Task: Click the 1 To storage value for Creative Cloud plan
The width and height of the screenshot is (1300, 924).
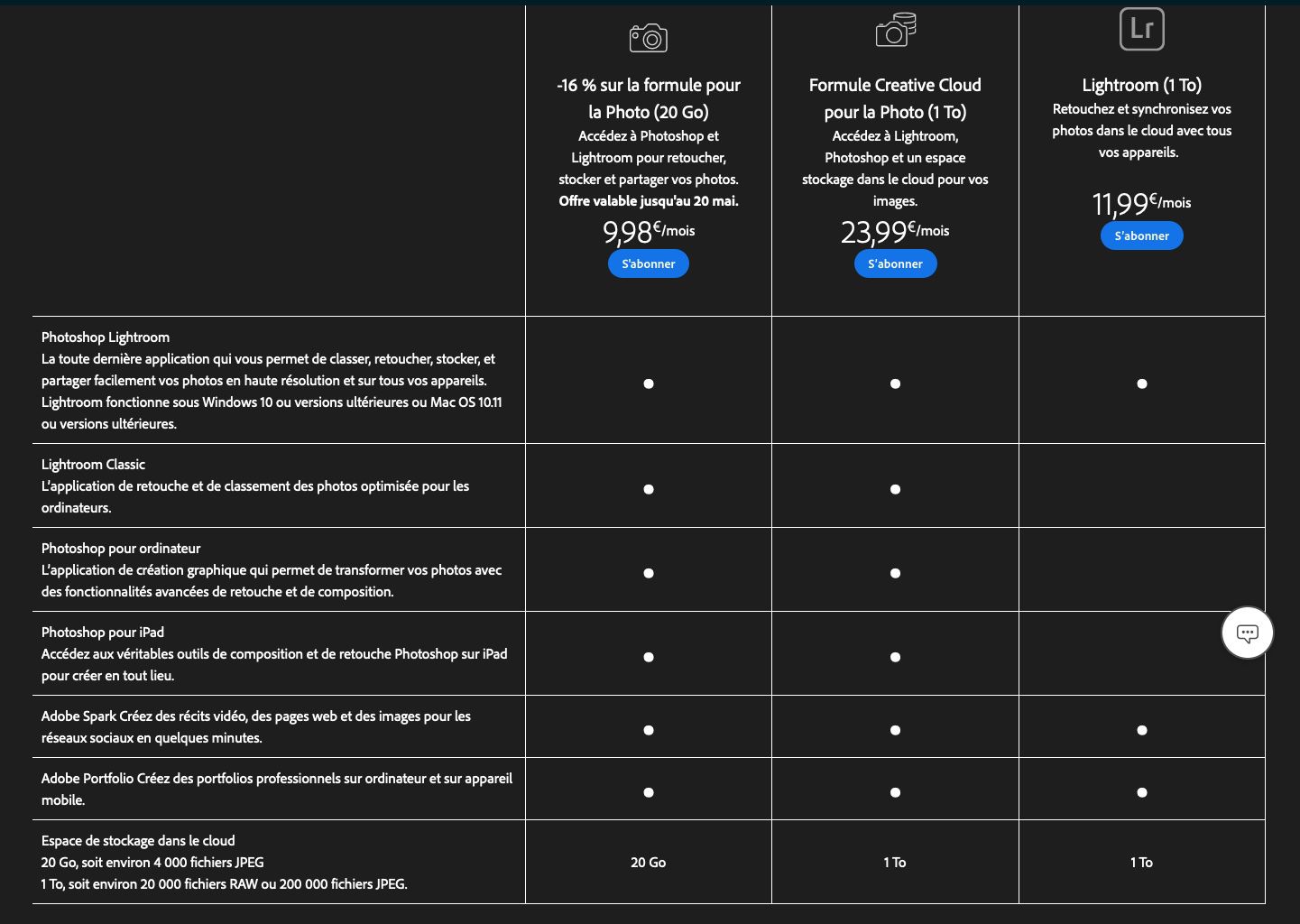Action: [x=895, y=862]
